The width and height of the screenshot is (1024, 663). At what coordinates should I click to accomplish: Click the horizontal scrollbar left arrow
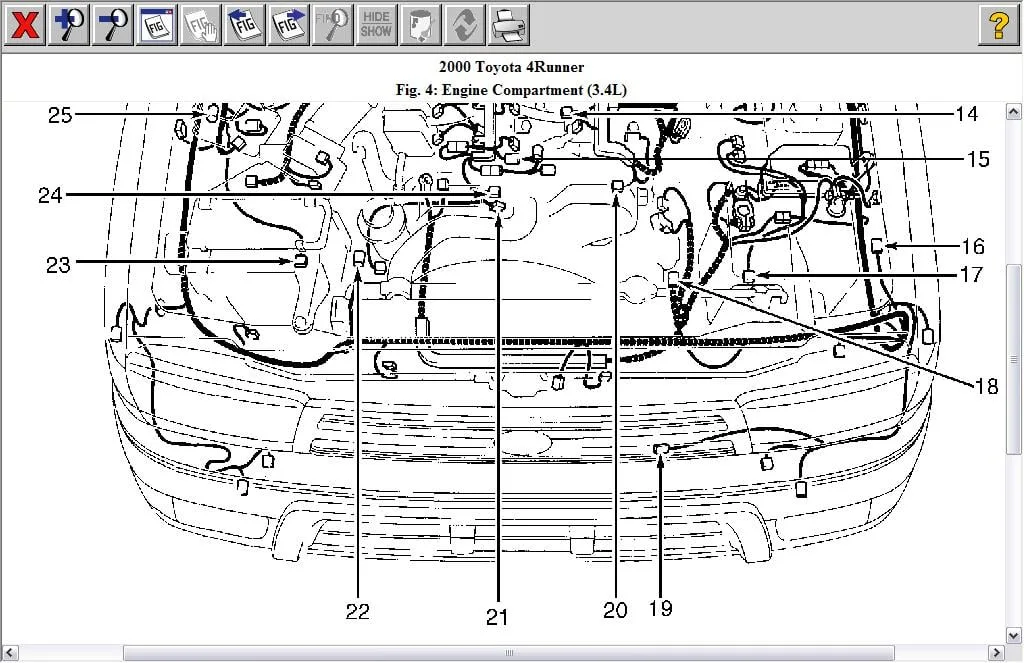coord(9,653)
